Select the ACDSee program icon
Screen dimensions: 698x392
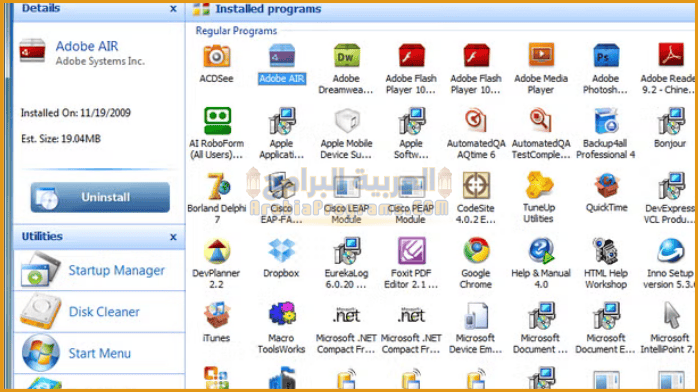point(216,56)
